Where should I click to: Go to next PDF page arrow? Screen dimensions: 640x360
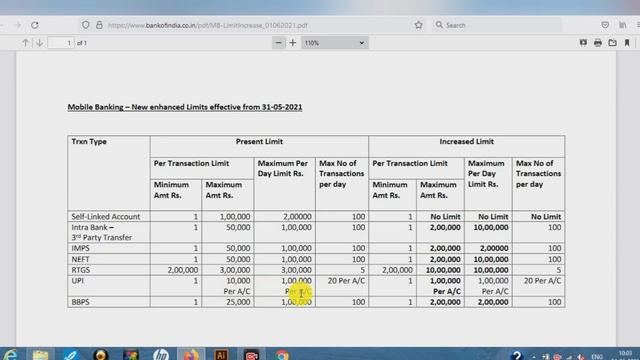(x=40, y=43)
